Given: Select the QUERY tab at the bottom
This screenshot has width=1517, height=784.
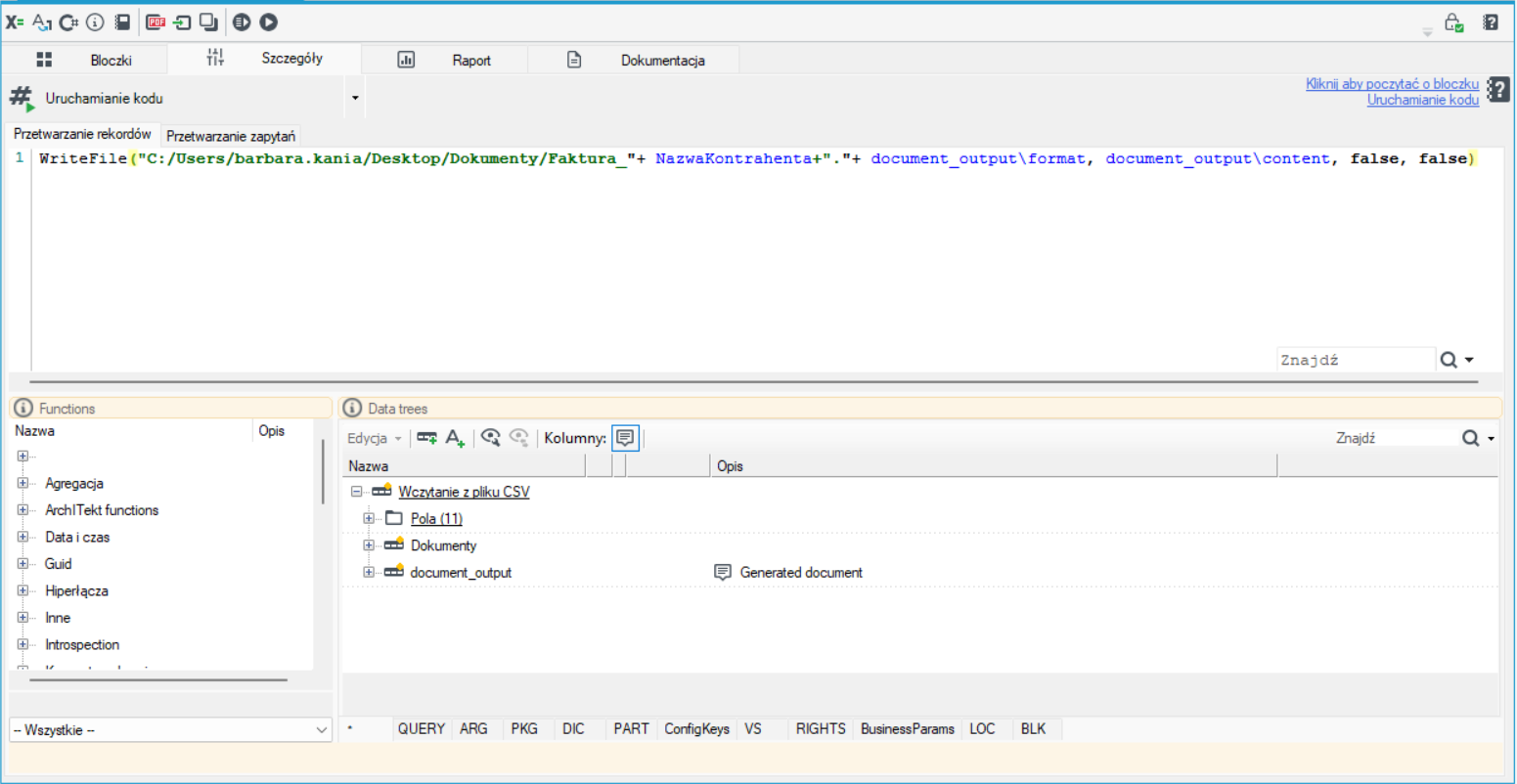Looking at the screenshot, I should coord(422,728).
